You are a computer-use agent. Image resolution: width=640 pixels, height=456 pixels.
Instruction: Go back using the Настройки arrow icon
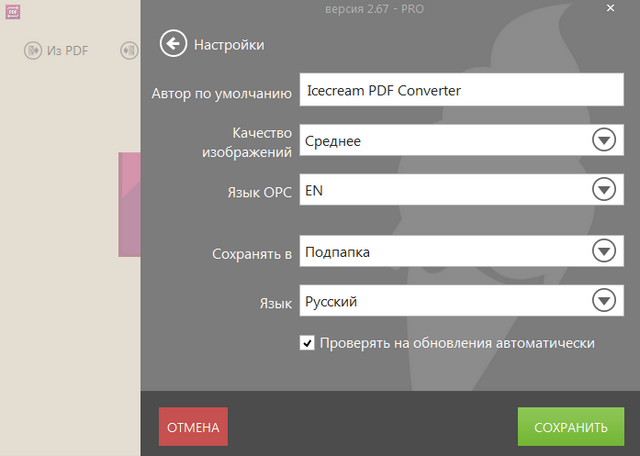pyautogui.click(x=173, y=43)
